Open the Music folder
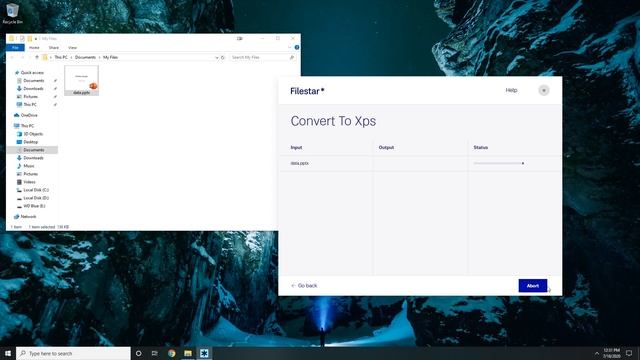The width and height of the screenshot is (640, 360). coord(29,166)
